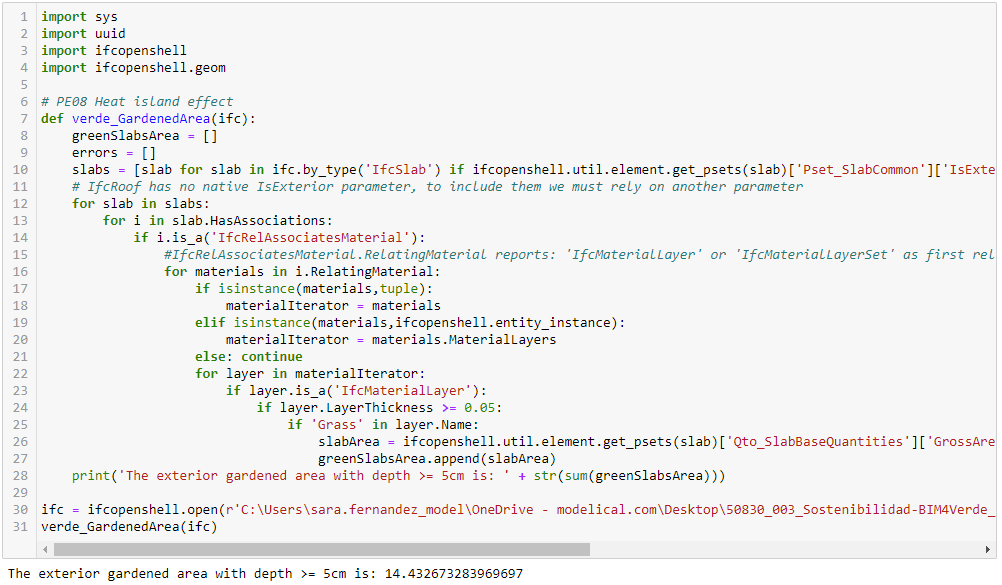1002x585 pixels.
Task: Click the 'else: continue' statement on line 21
Action: pos(249,357)
